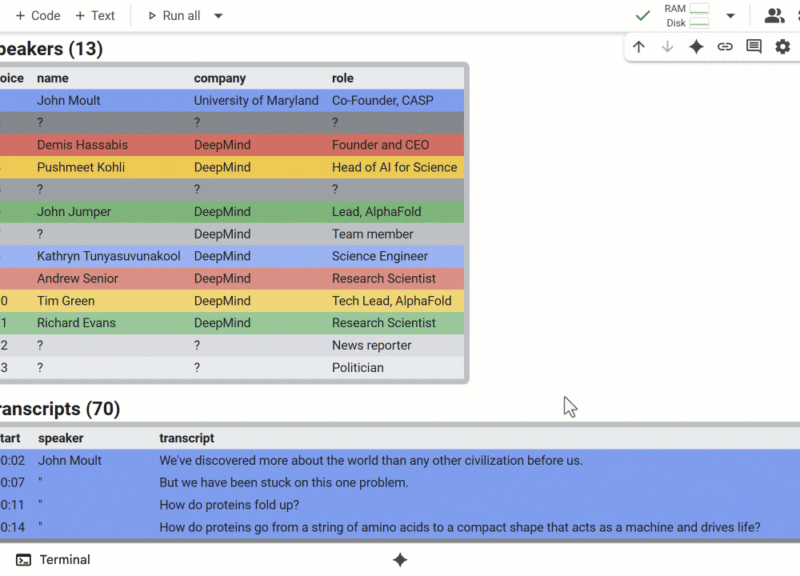The image size is (800, 576).
Task: Click 'Tech Lead, AlphaFold' role cell
Action: click(x=392, y=301)
